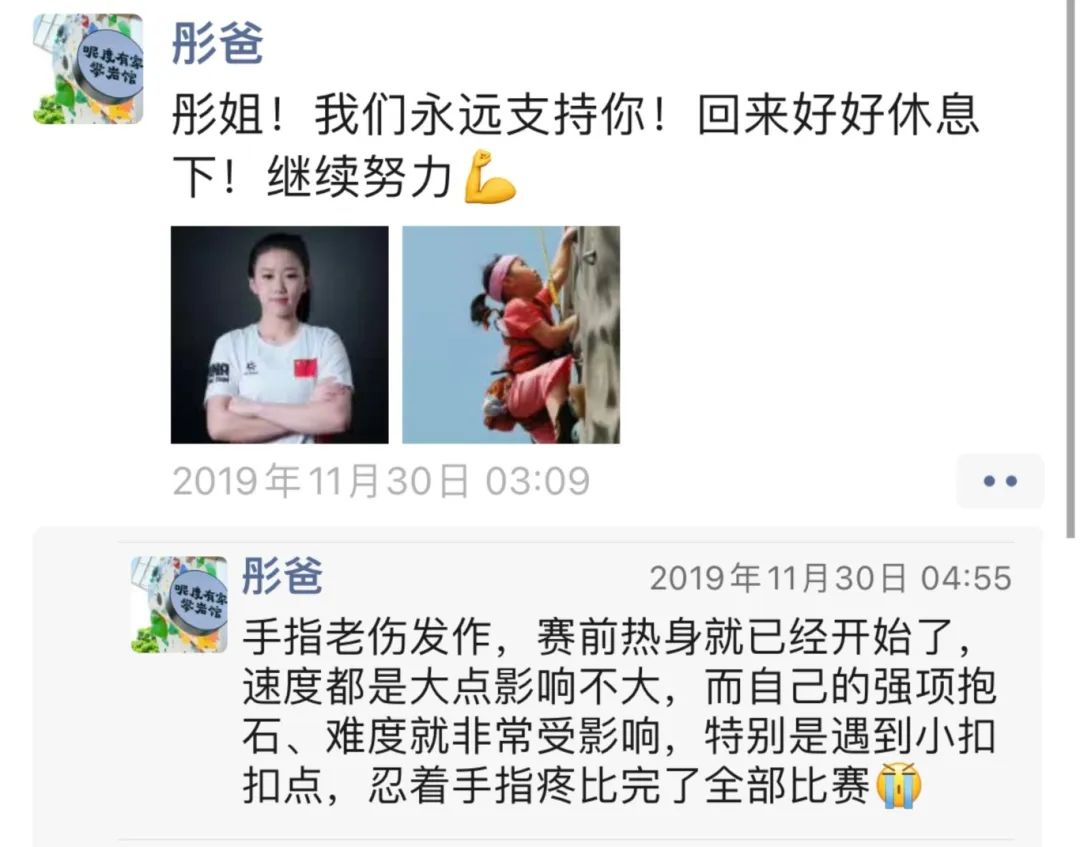This screenshot has height=847, width=1080.
Task: Click the post timestamp ending 03:09
Action: click(x=381, y=481)
